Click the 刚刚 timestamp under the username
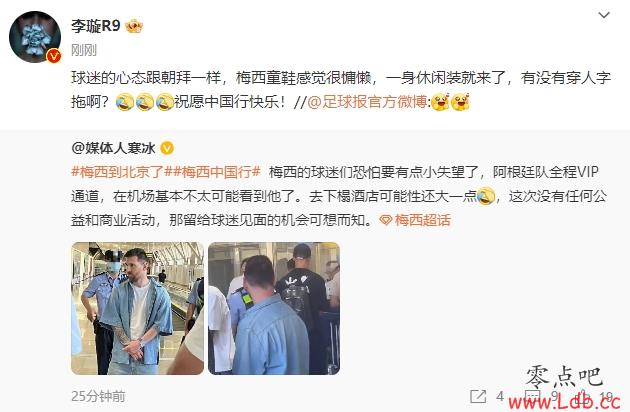Image resolution: width=630 pixels, height=412 pixels. 84,50
